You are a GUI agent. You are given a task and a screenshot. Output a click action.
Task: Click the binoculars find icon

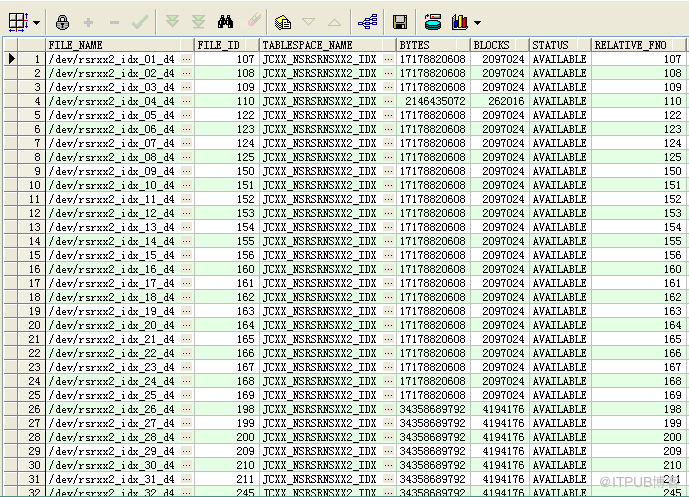(x=225, y=22)
